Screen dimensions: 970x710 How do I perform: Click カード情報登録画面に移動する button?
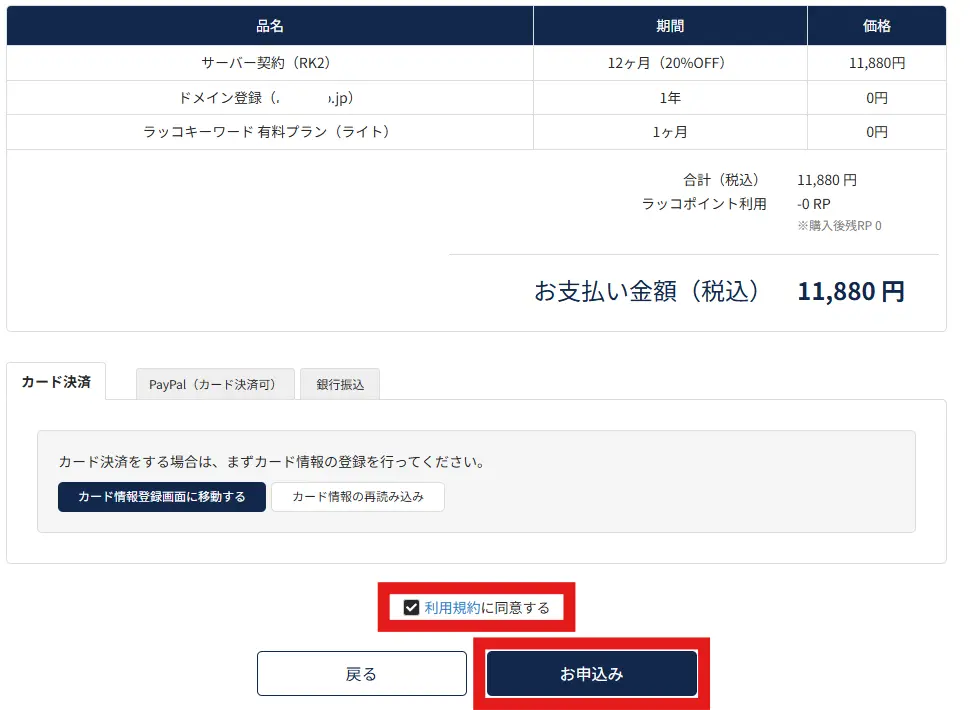click(x=161, y=496)
